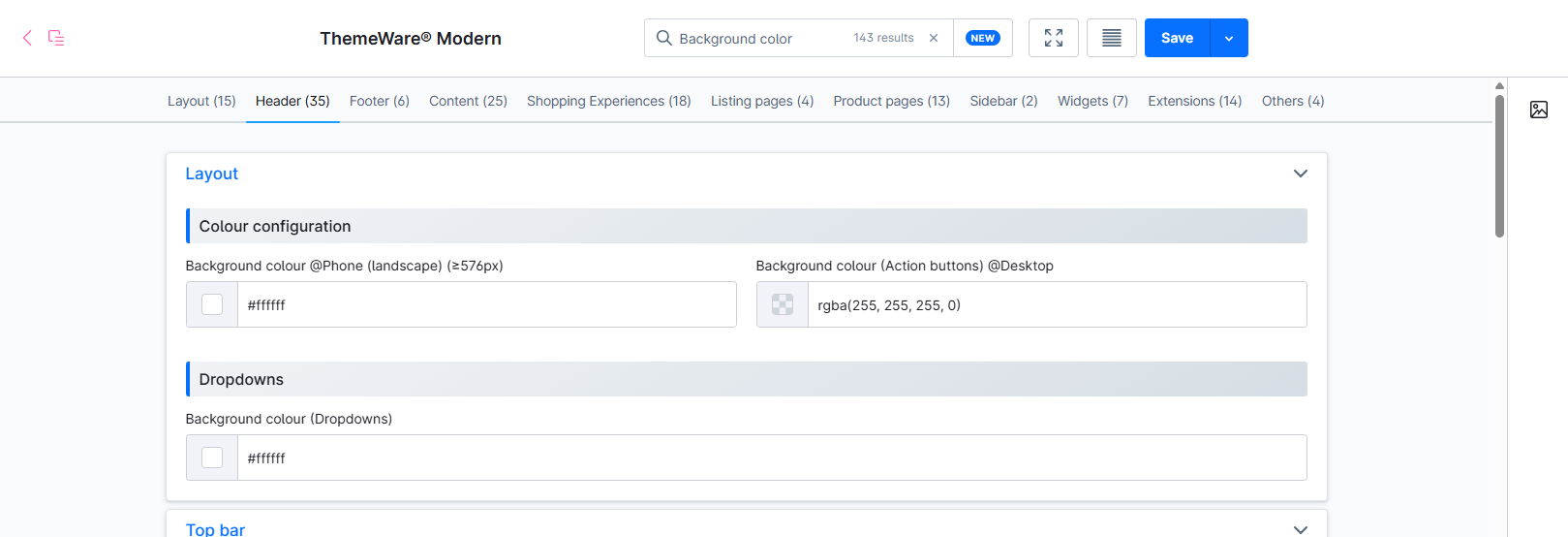Switch to Product pages (13) tab

coord(892,101)
